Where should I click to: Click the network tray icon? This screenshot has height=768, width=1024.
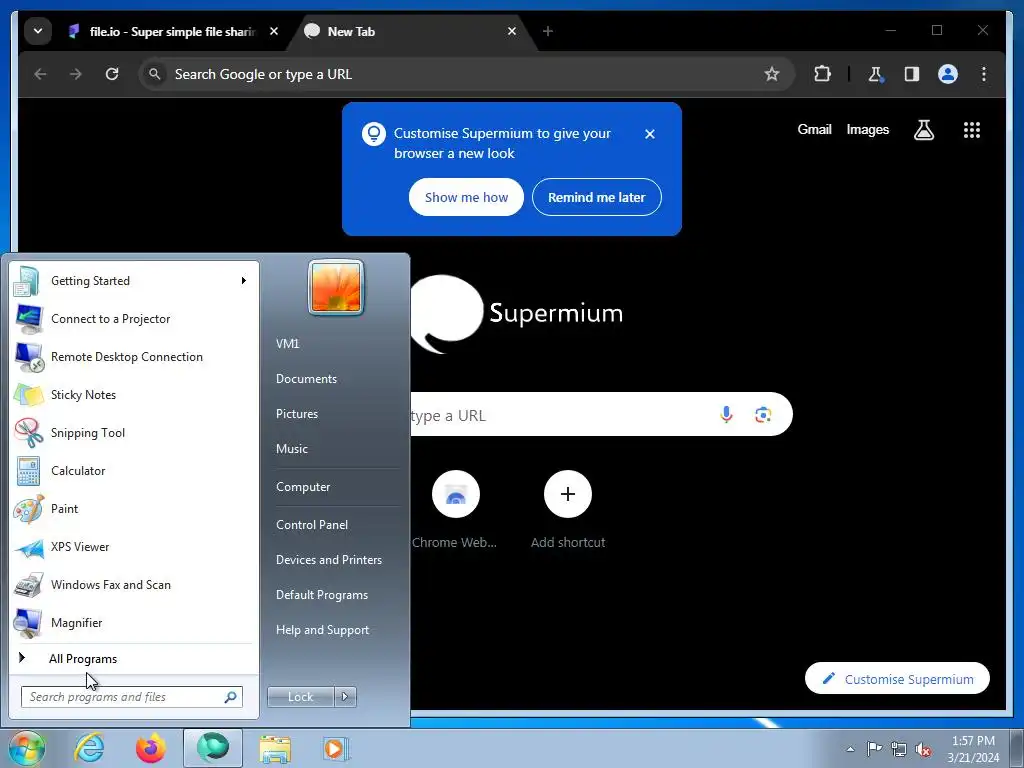click(x=899, y=749)
